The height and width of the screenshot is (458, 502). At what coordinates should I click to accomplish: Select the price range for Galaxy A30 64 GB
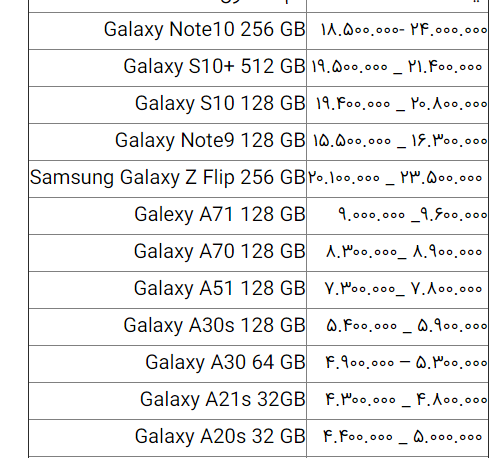point(406,363)
